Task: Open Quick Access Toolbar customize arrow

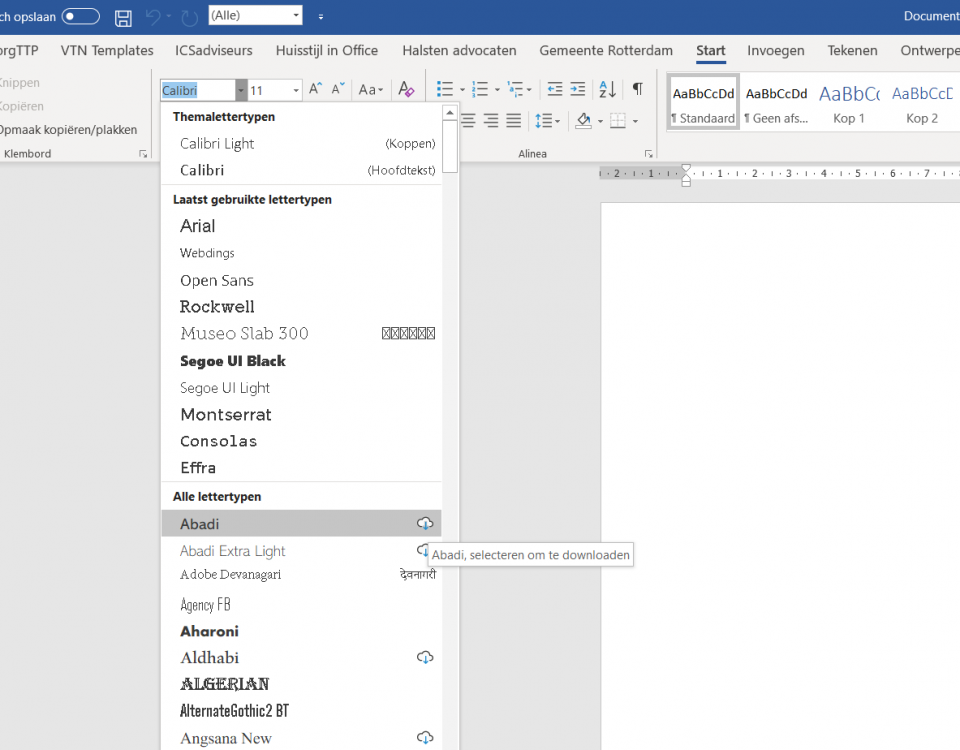Action: click(x=321, y=17)
